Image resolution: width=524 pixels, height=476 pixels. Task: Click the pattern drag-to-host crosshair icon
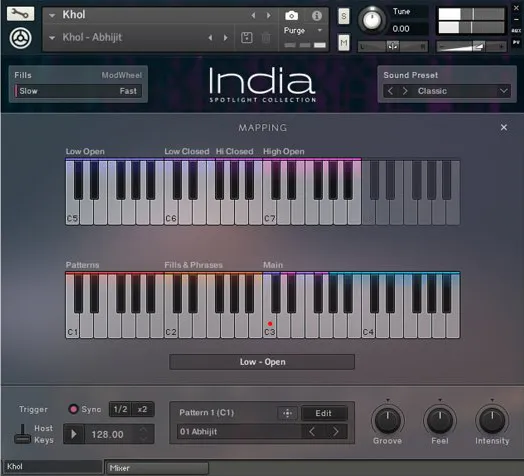[287, 413]
